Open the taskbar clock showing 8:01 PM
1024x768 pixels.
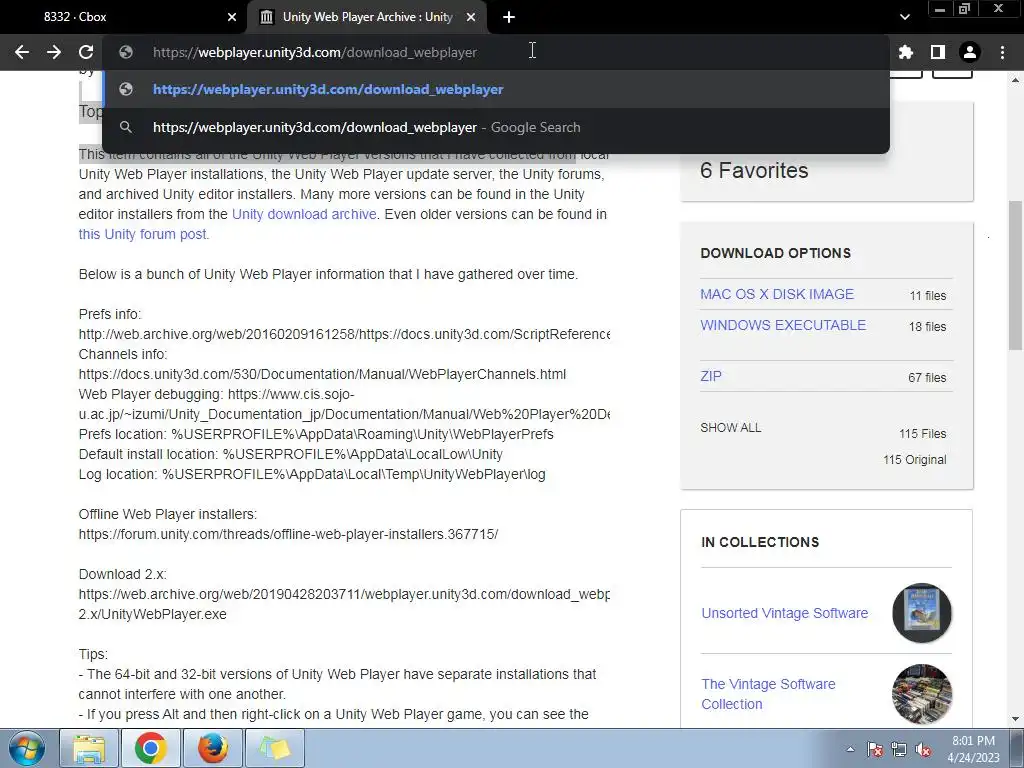pyautogui.click(x=973, y=749)
